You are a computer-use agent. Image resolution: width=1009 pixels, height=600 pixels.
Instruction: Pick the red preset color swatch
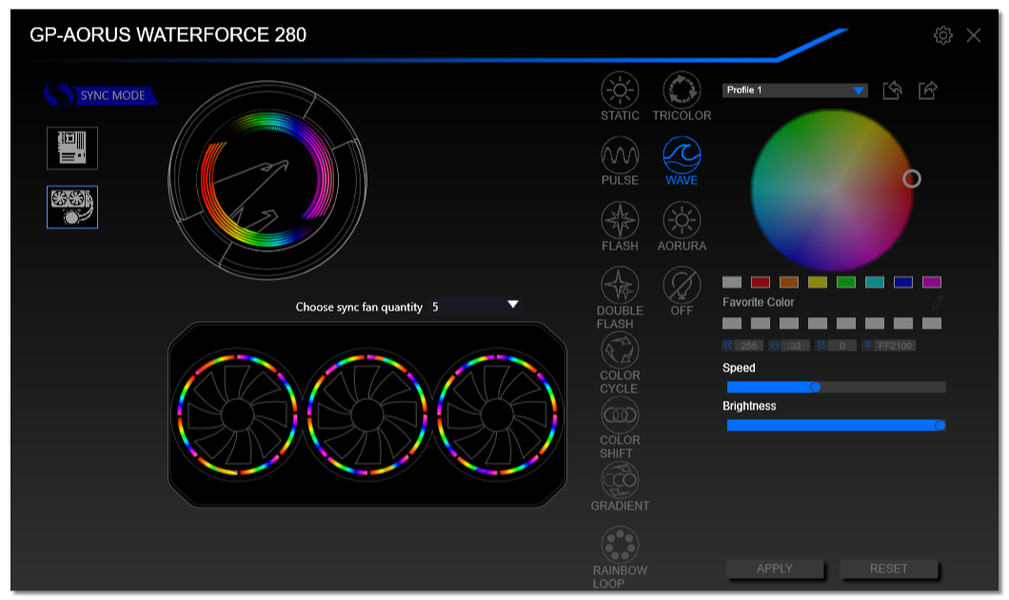click(760, 282)
